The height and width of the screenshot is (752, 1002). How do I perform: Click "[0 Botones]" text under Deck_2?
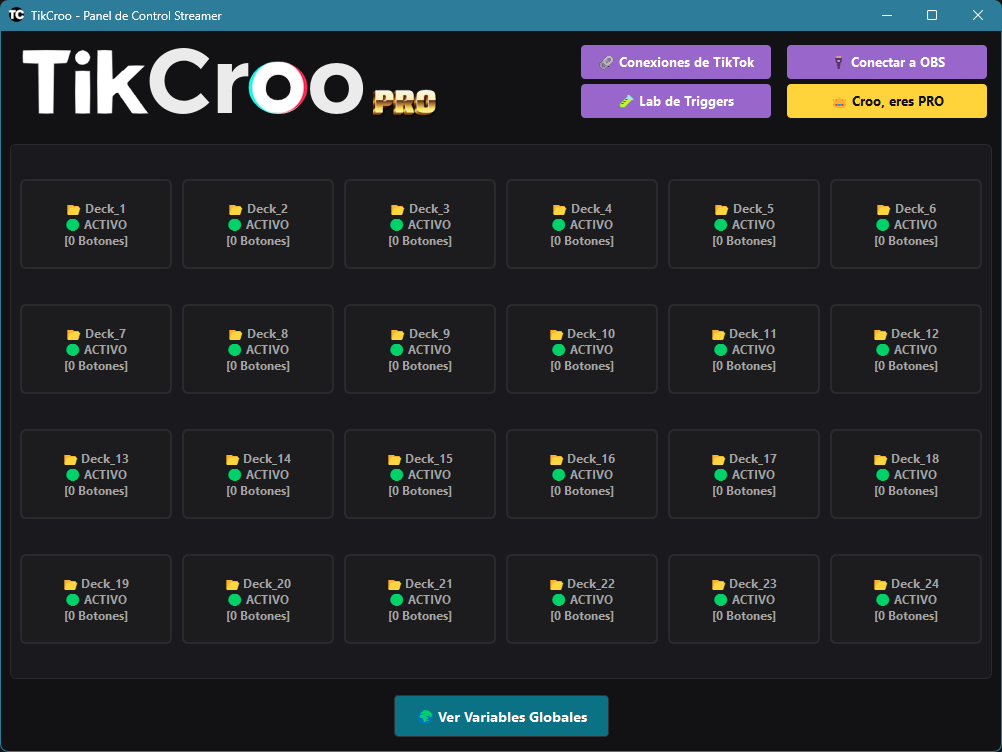(x=258, y=241)
